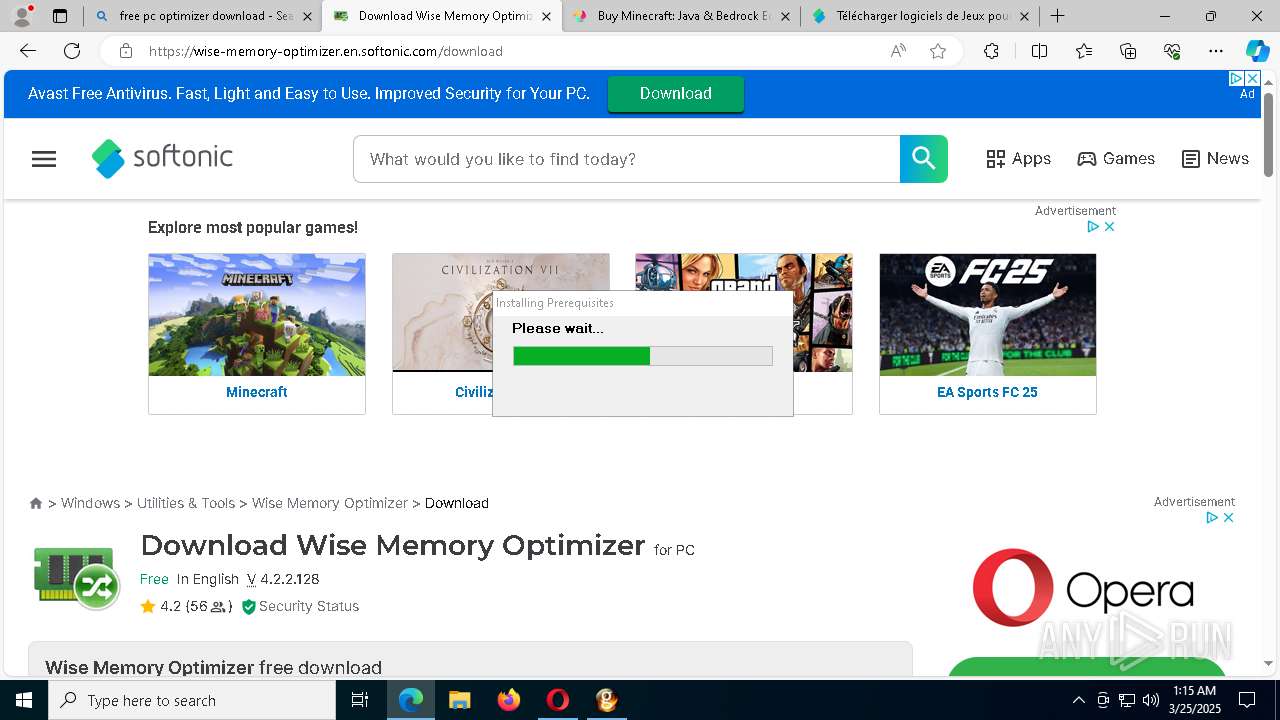
Task: Open File Explorer from taskbar
Action: tap(459, 700)
